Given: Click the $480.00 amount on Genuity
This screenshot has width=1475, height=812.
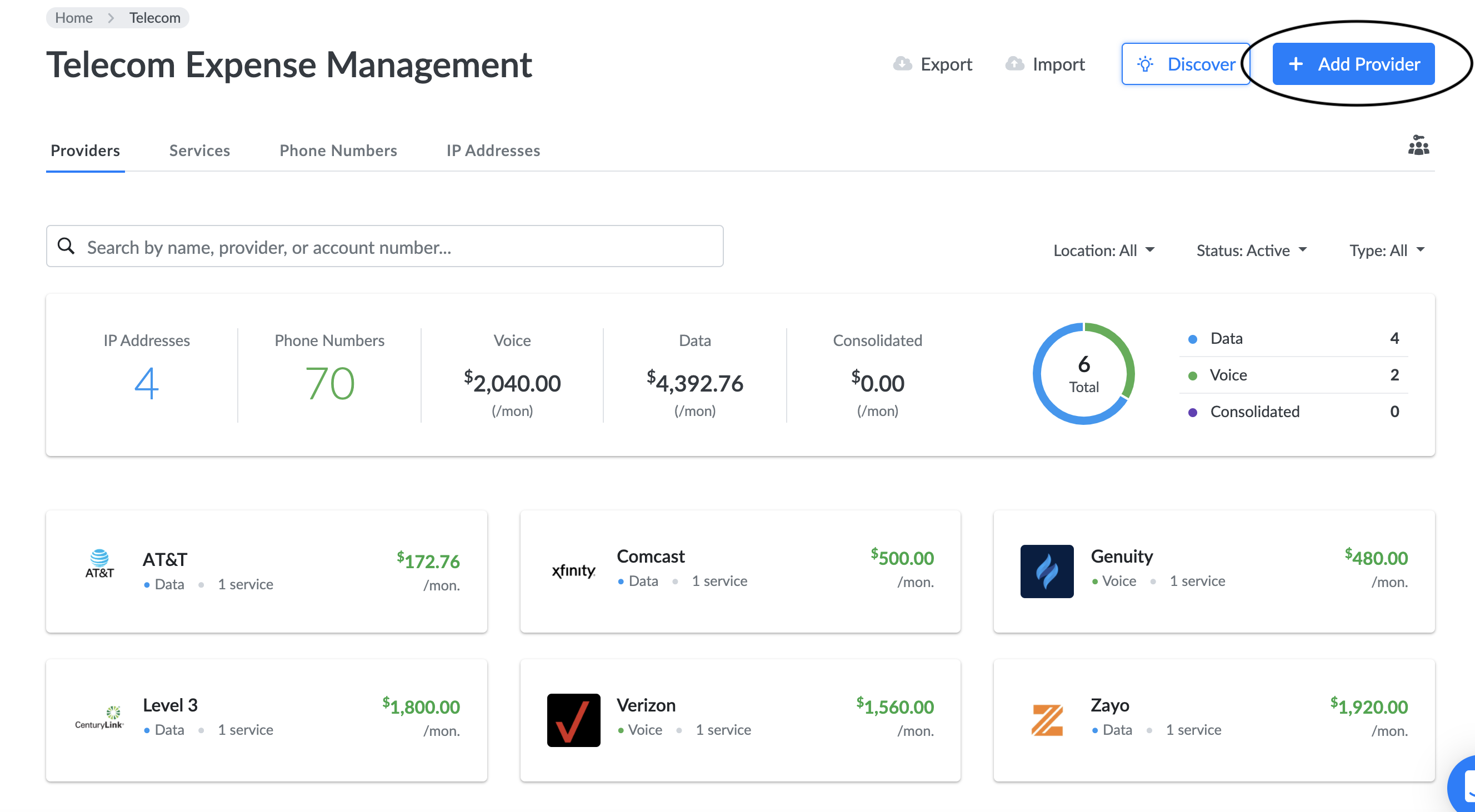Looking at the screenshot, I should point(1377,557).
